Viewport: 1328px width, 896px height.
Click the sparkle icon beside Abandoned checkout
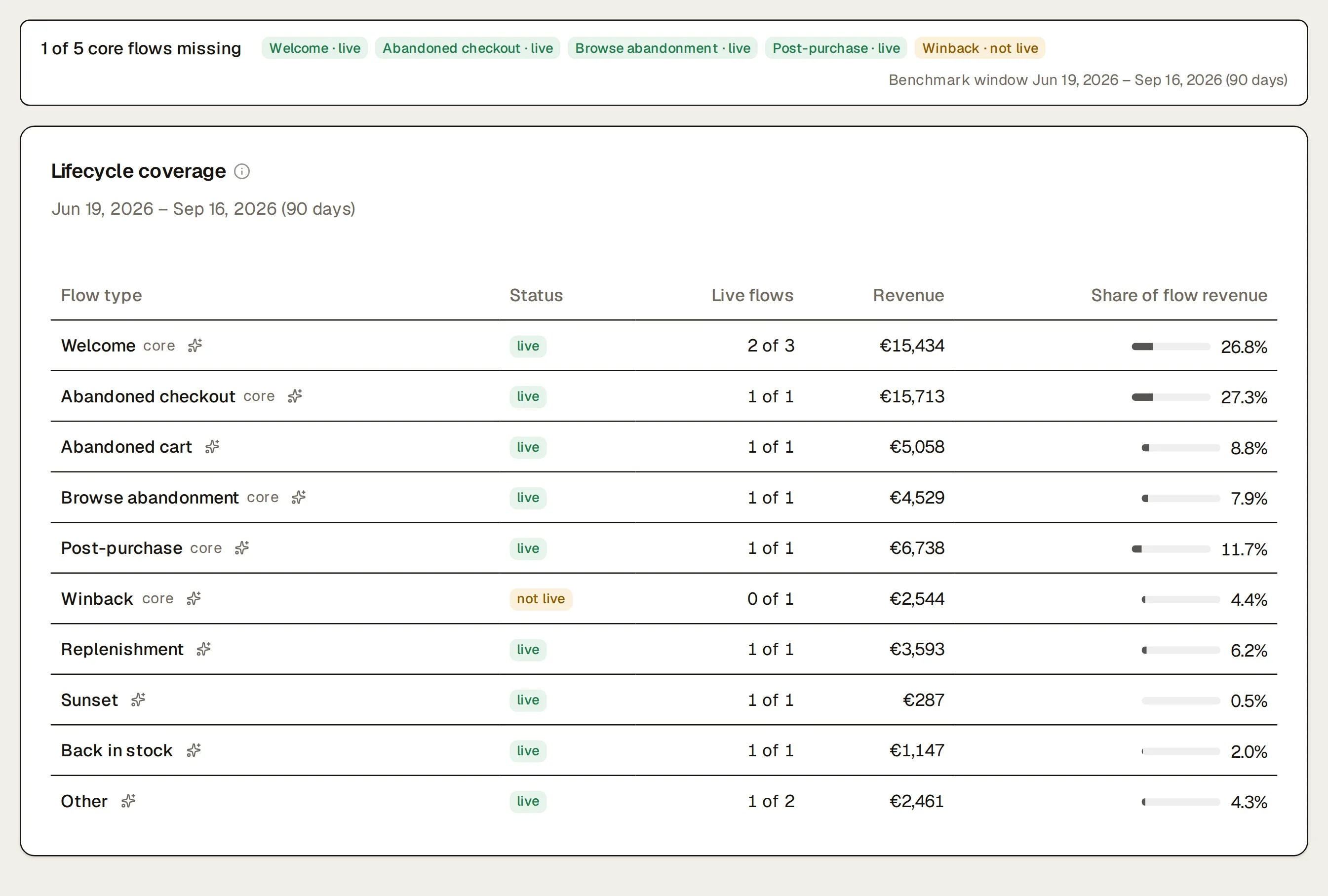[295, 396]
